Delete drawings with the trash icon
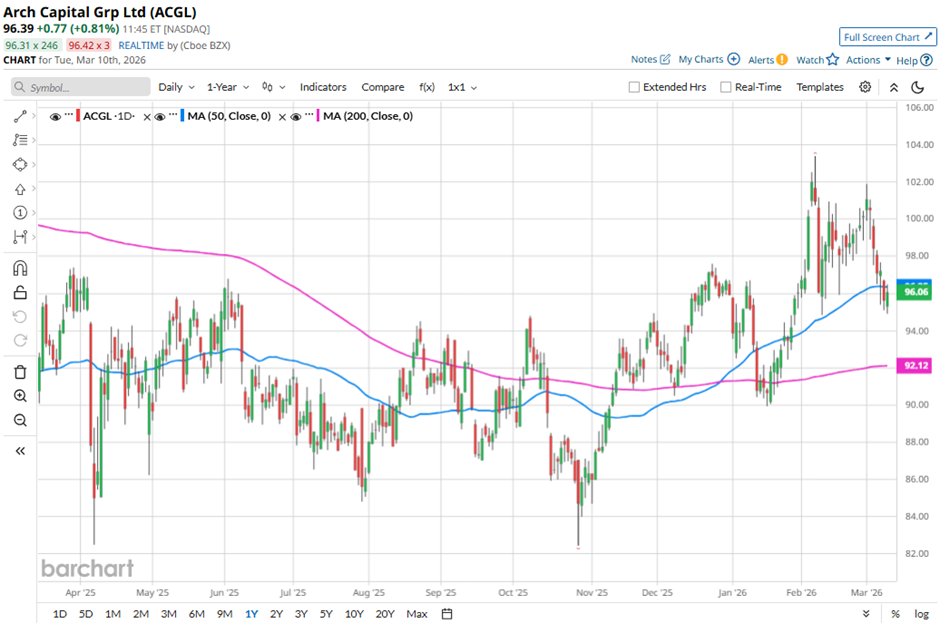 tap(20, 372)
